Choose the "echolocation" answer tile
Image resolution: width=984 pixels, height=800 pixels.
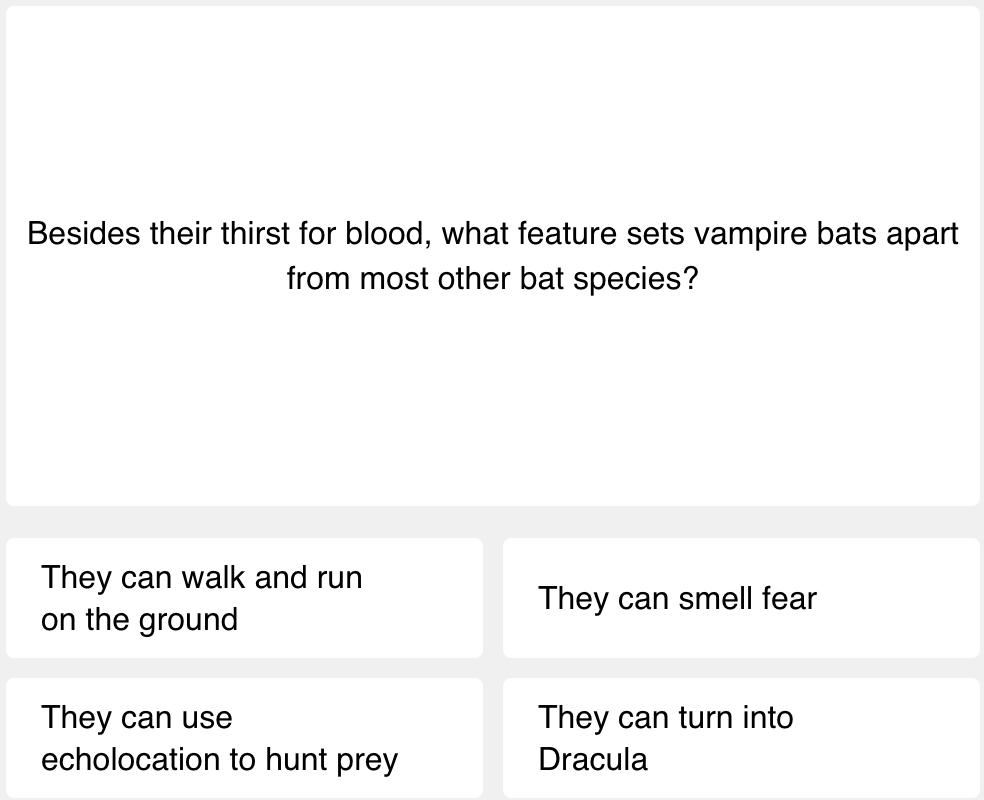244,738
